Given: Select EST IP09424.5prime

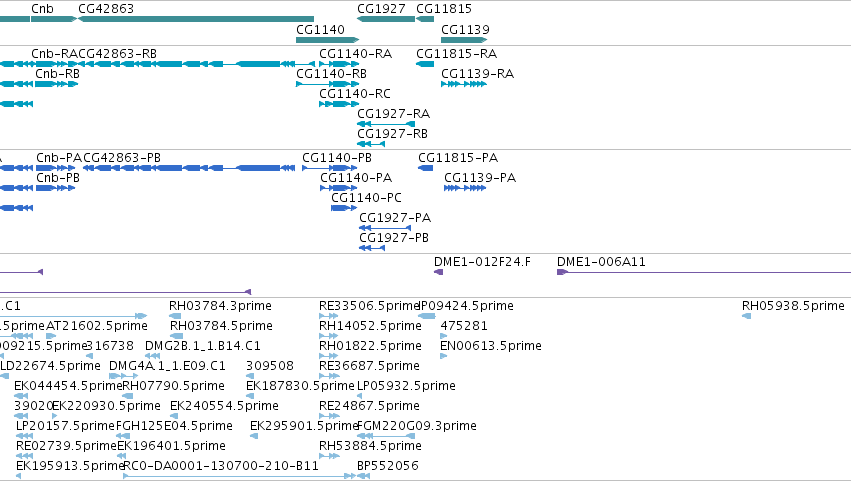Looking at the screenshot, I should click(x=427, y=316).
